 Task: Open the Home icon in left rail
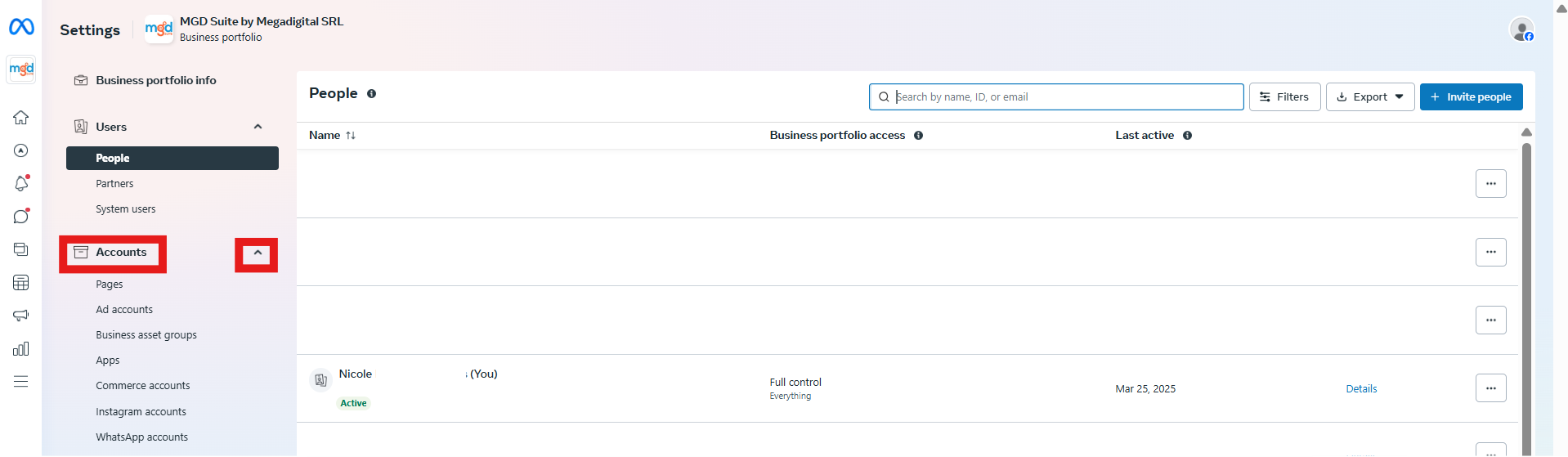pos(21,118)
